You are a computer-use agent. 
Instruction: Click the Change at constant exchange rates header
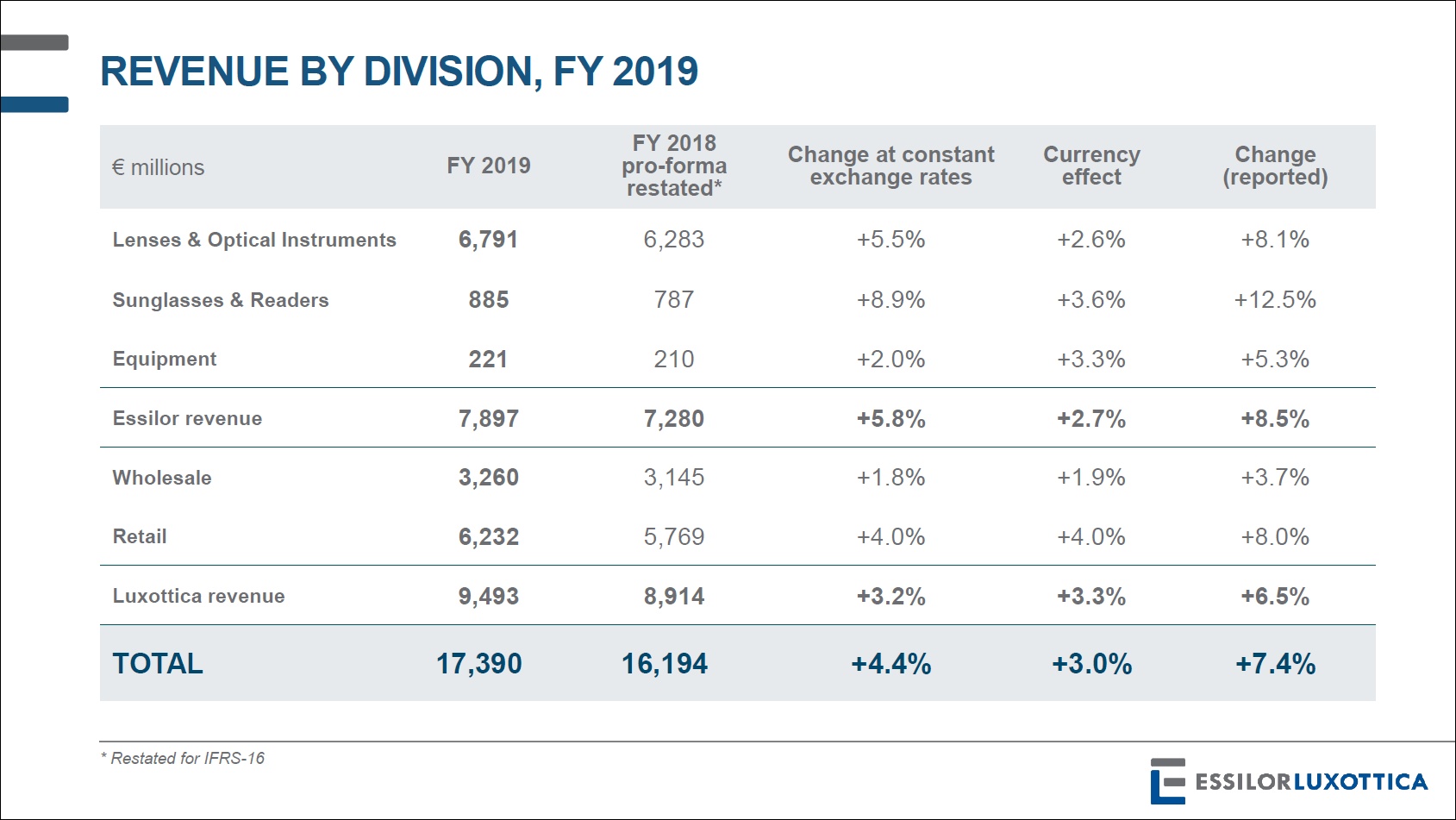tap(890, 166)
